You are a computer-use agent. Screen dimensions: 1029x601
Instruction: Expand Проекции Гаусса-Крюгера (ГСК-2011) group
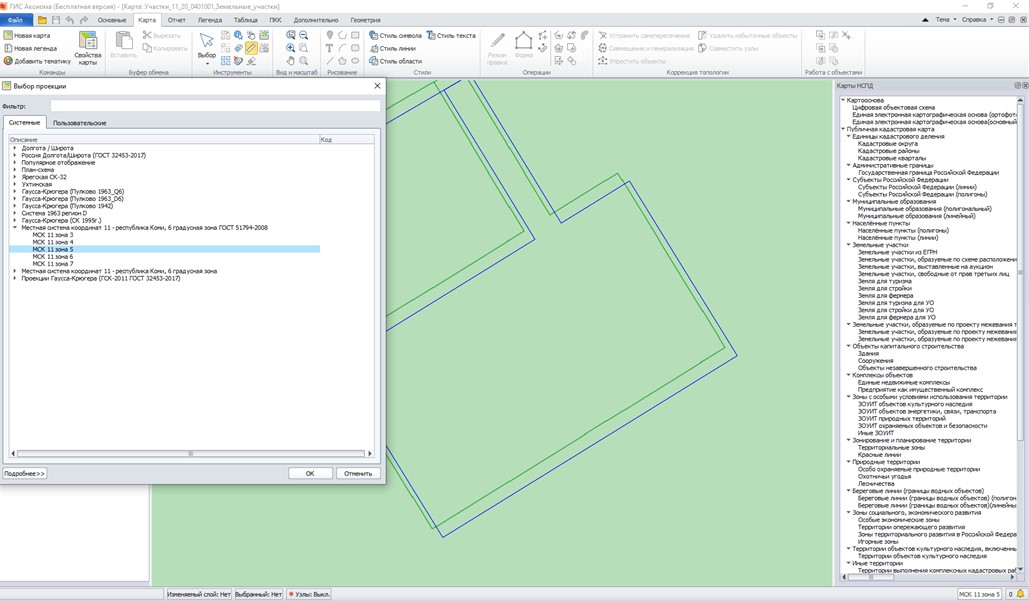coord(15,278)
